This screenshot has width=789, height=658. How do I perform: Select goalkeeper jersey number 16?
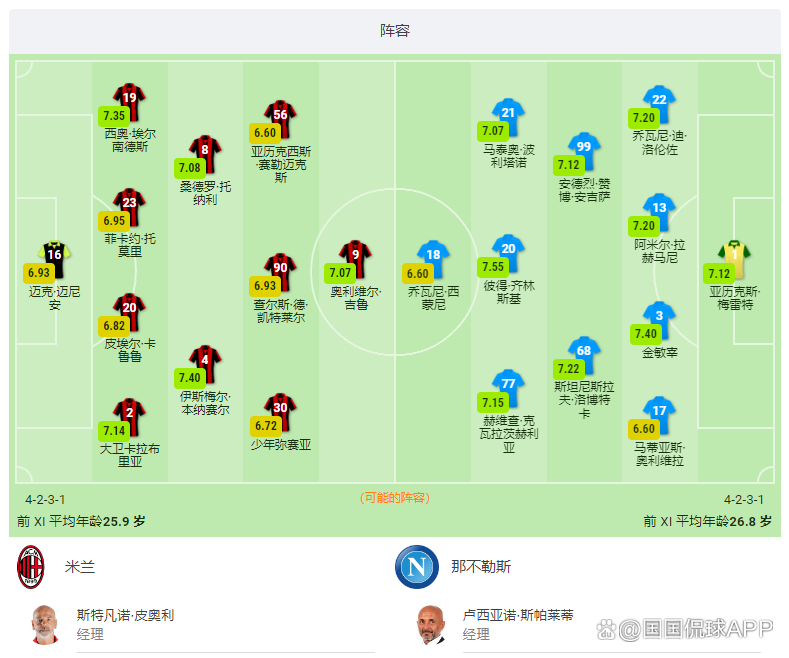[54, 259]
